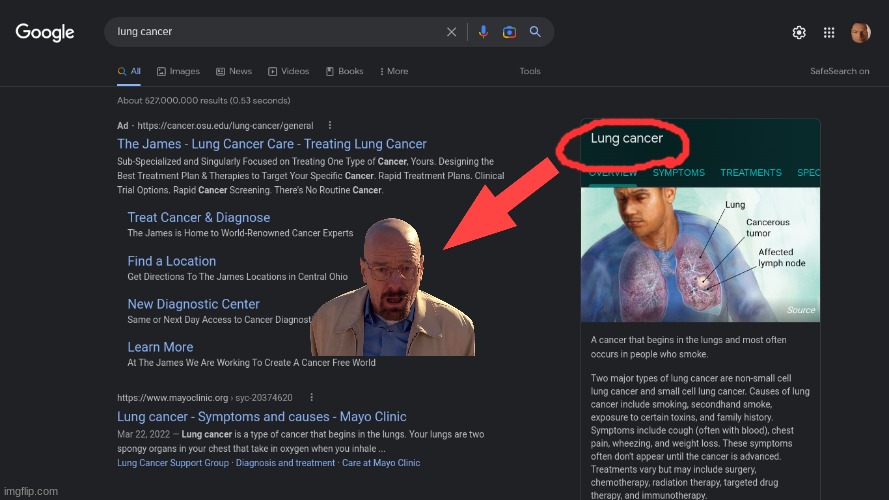Click the Source label on the illustration
889x500 pixels.
(x=801, y=310)
